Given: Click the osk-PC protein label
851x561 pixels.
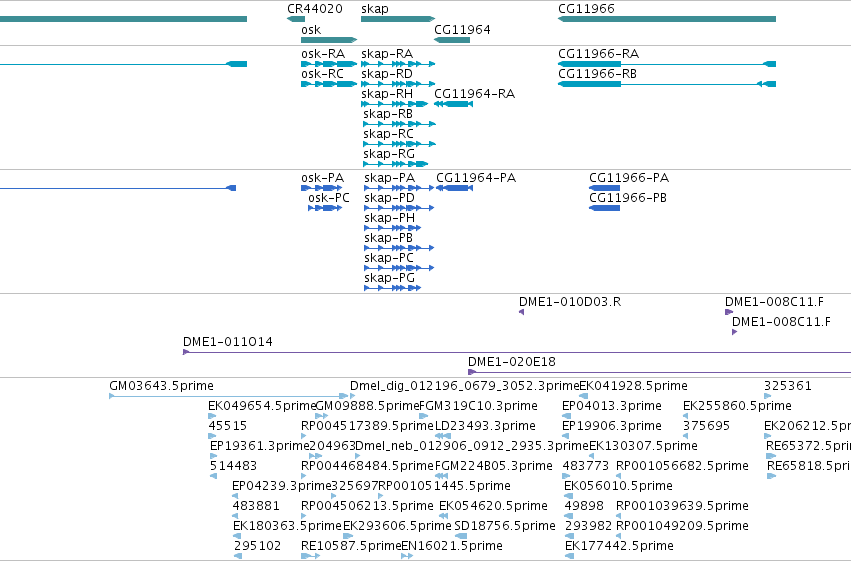Looking at the screenshot, I should click(x=329, y=198).
